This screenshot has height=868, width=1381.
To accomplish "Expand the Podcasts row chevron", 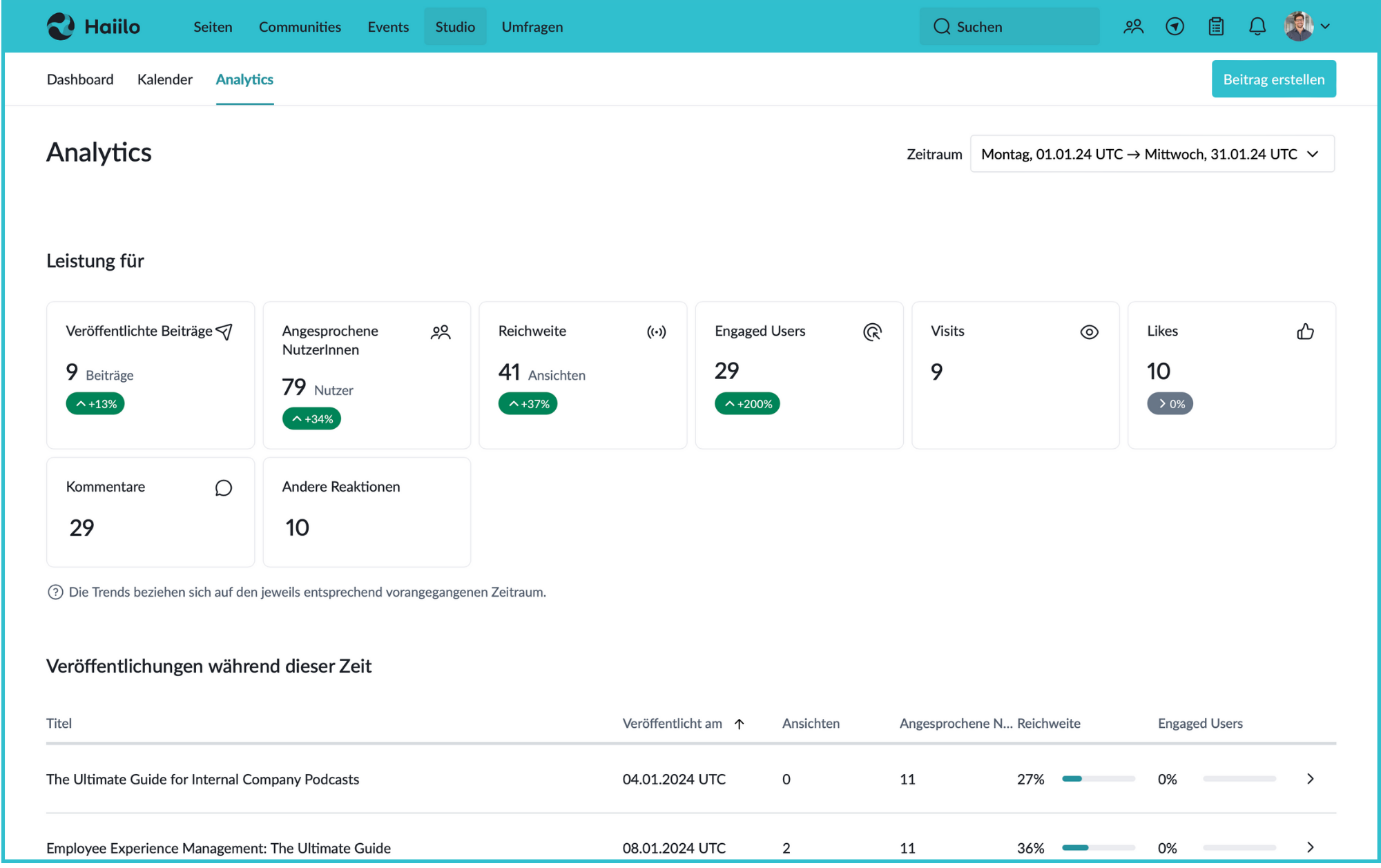I will (1310, 779).
